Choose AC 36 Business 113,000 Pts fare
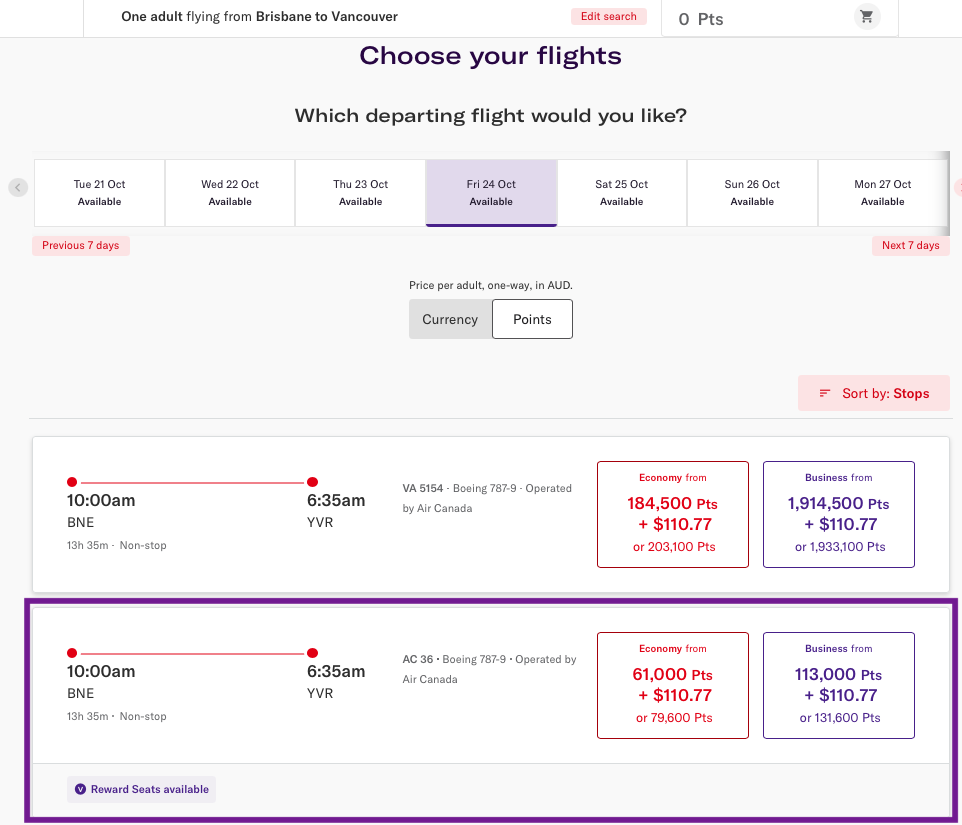This screenshot has width=962, height=825. pyautogui.click(x=838, y=685)
